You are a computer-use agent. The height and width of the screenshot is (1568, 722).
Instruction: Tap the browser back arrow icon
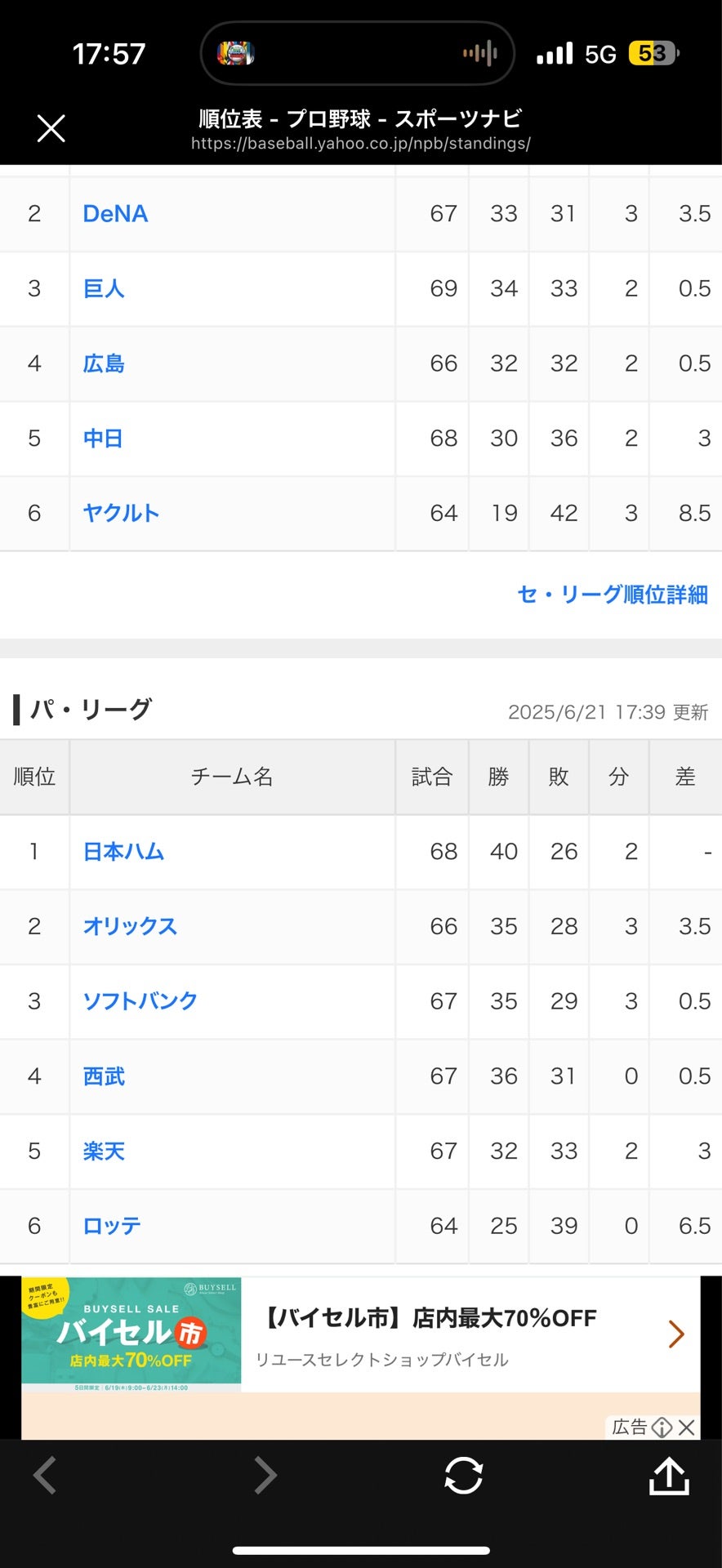point(45,1476)
